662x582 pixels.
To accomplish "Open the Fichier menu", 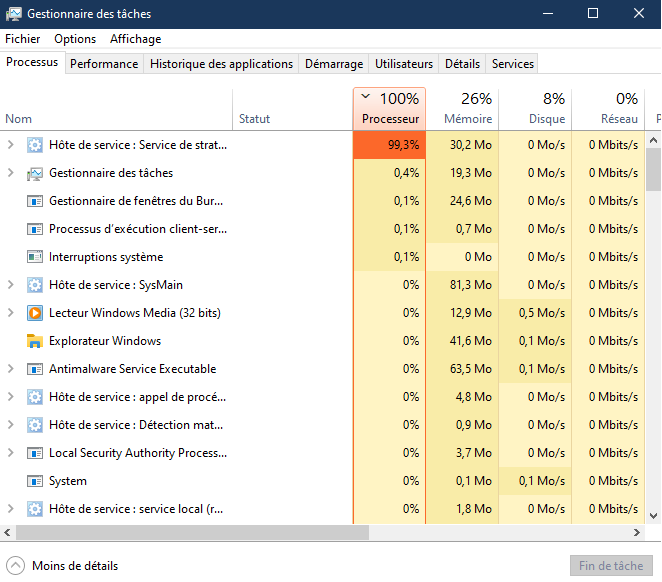I will tap(22, 39).
